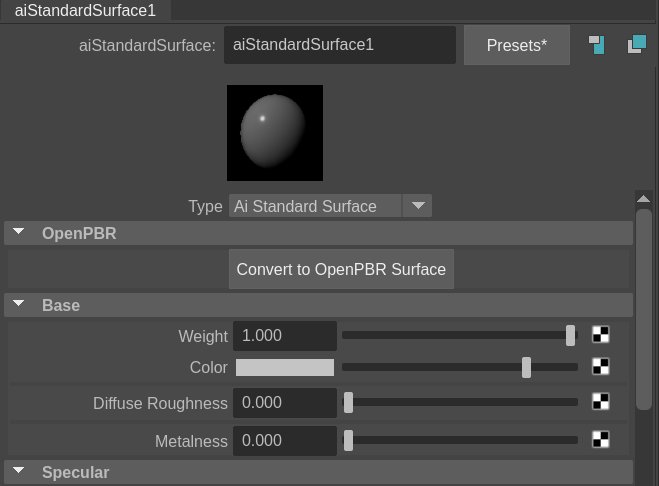This screenshot has width=659, height=486.
Task: Click the vertical scrollbar thumb
Action: [x=643, y=309]
